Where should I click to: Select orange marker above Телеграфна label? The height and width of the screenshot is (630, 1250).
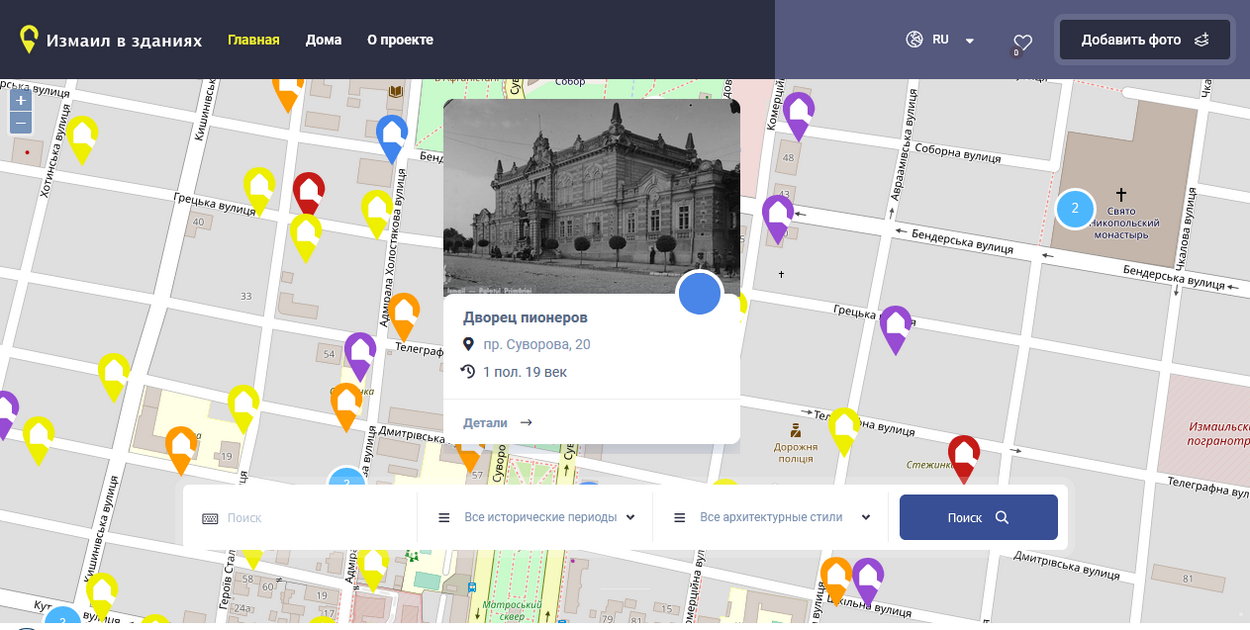click(403, 316)
